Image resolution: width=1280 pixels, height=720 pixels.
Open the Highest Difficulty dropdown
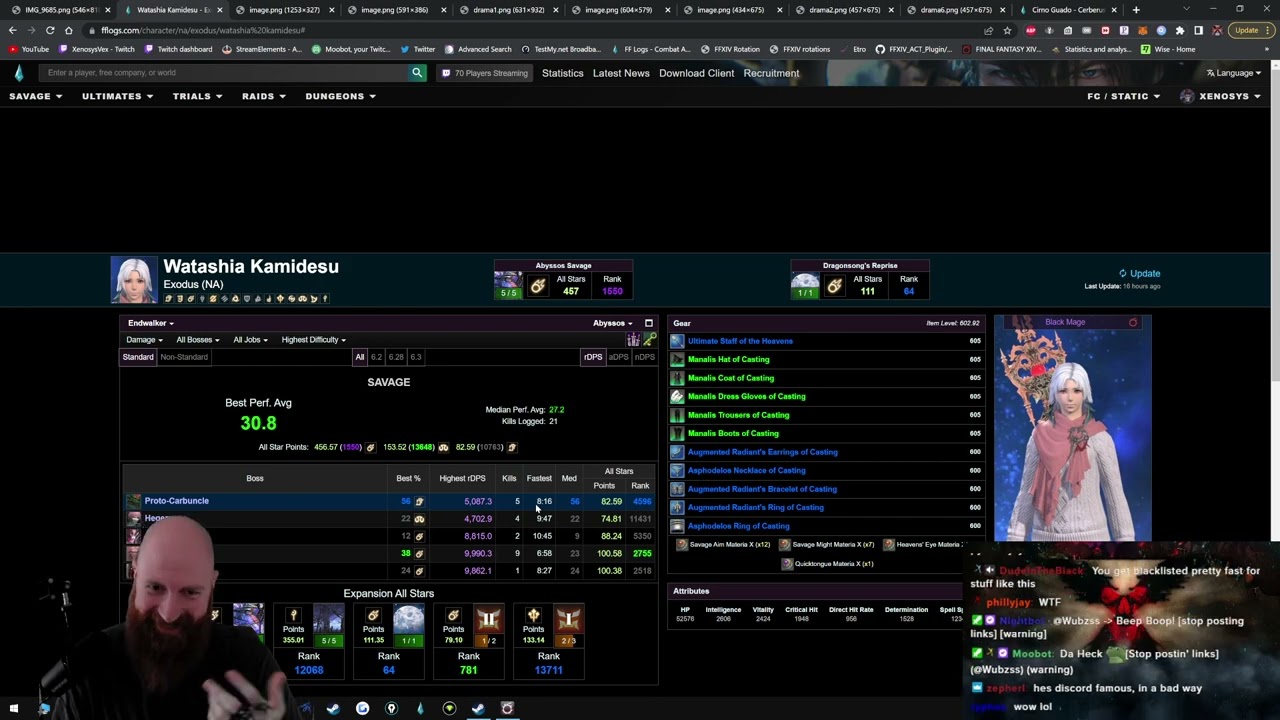(x=314, y=340)
